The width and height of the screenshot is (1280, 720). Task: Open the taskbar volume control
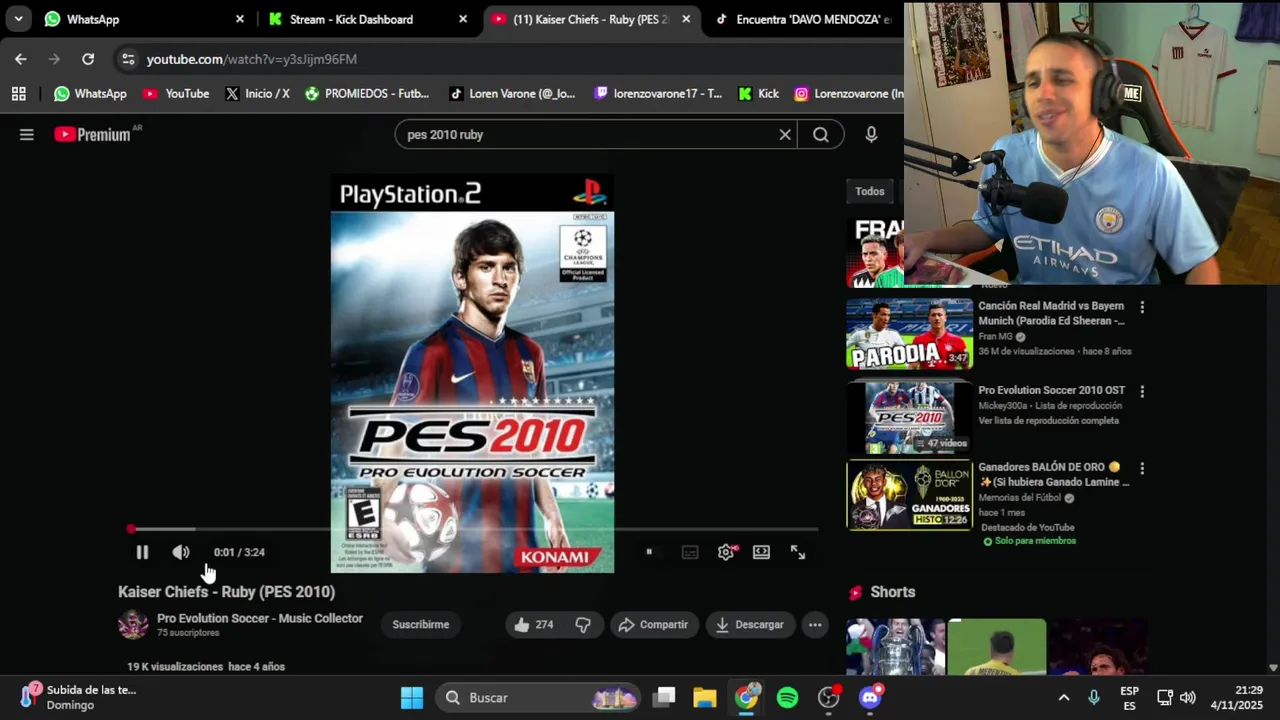pyautogui.click(x=1188, y=698)
